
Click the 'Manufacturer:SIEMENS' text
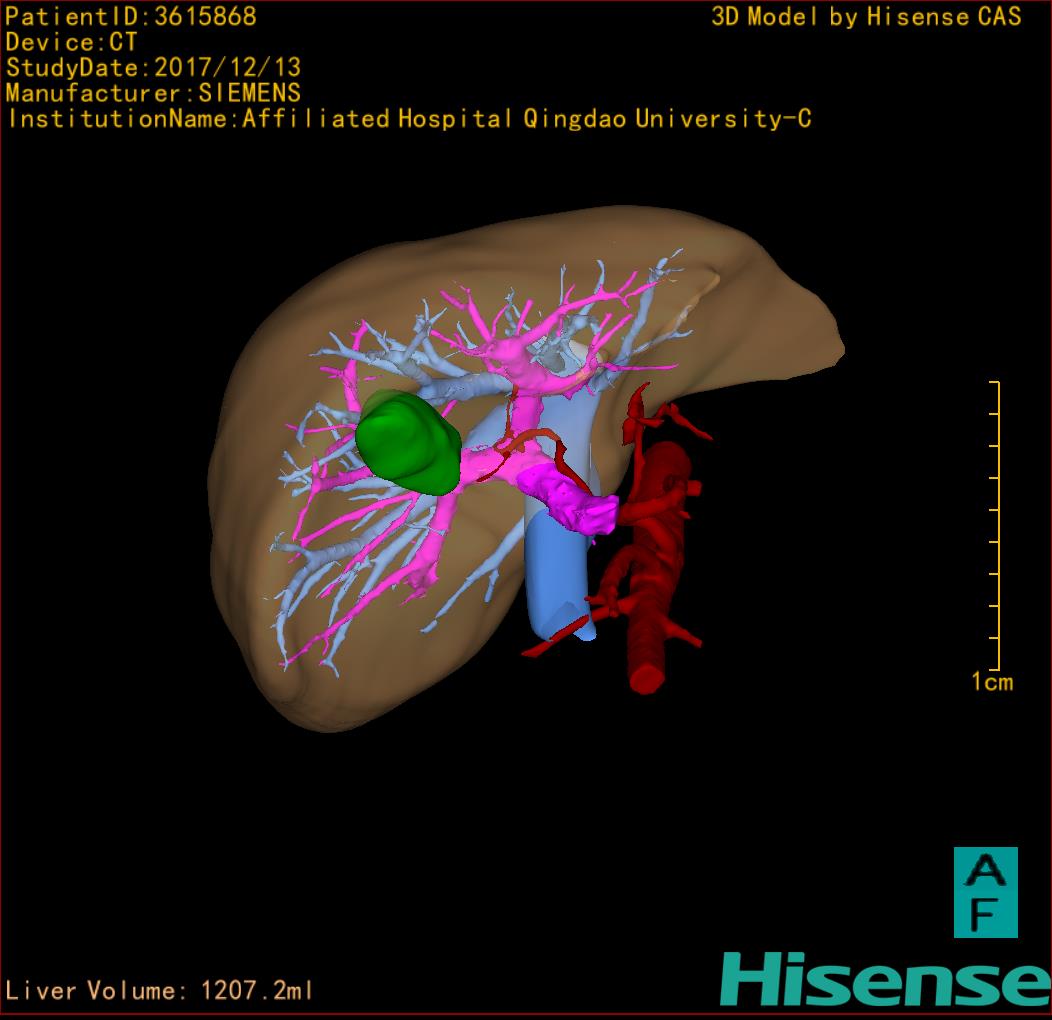153,93
